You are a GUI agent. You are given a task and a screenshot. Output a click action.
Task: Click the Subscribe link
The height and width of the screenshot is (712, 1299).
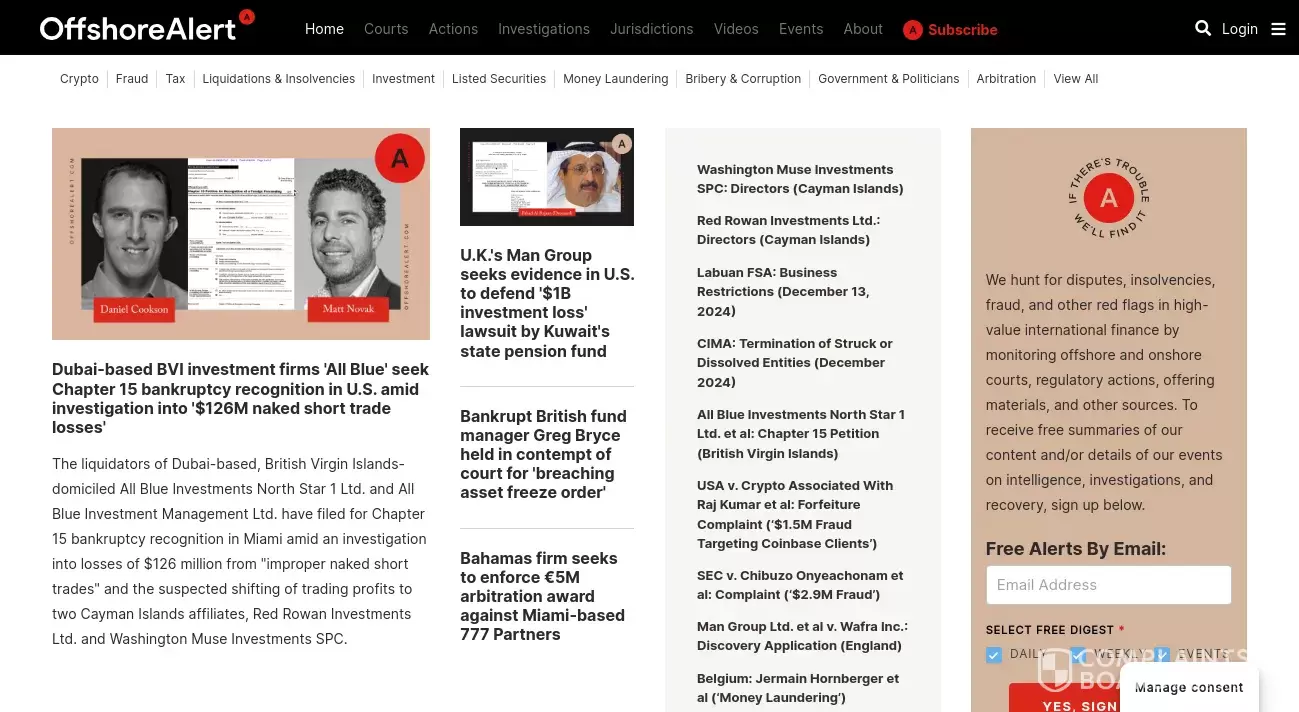point(962,30)
